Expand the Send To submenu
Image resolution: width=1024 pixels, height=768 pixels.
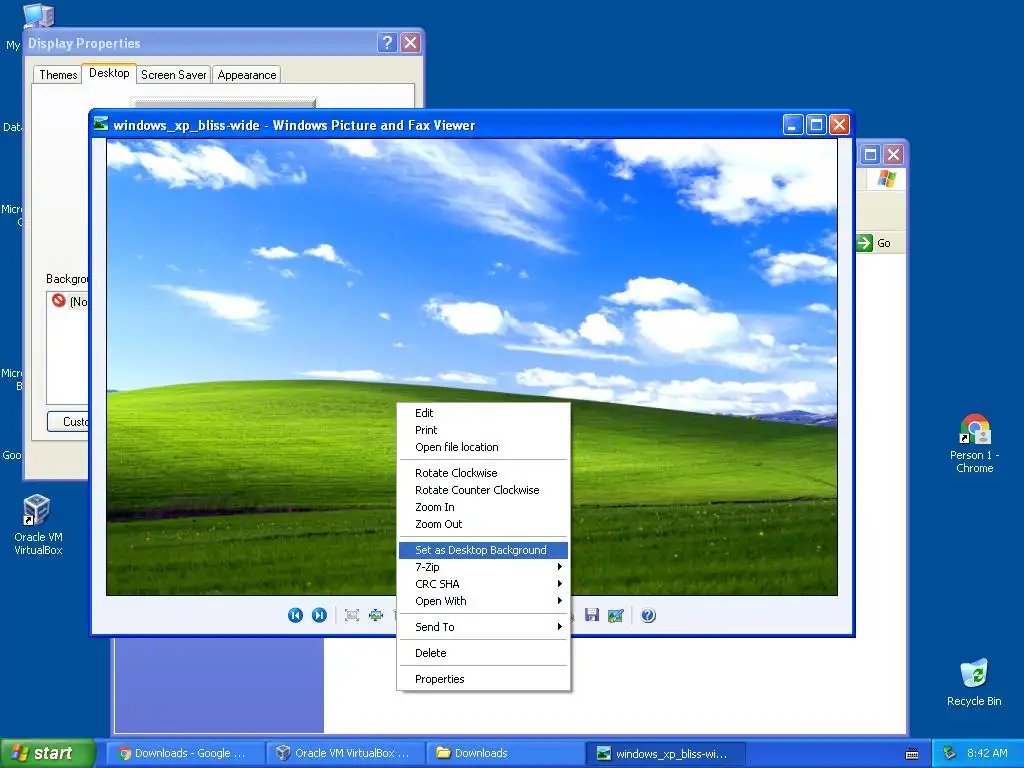click(x=483, y=627)
